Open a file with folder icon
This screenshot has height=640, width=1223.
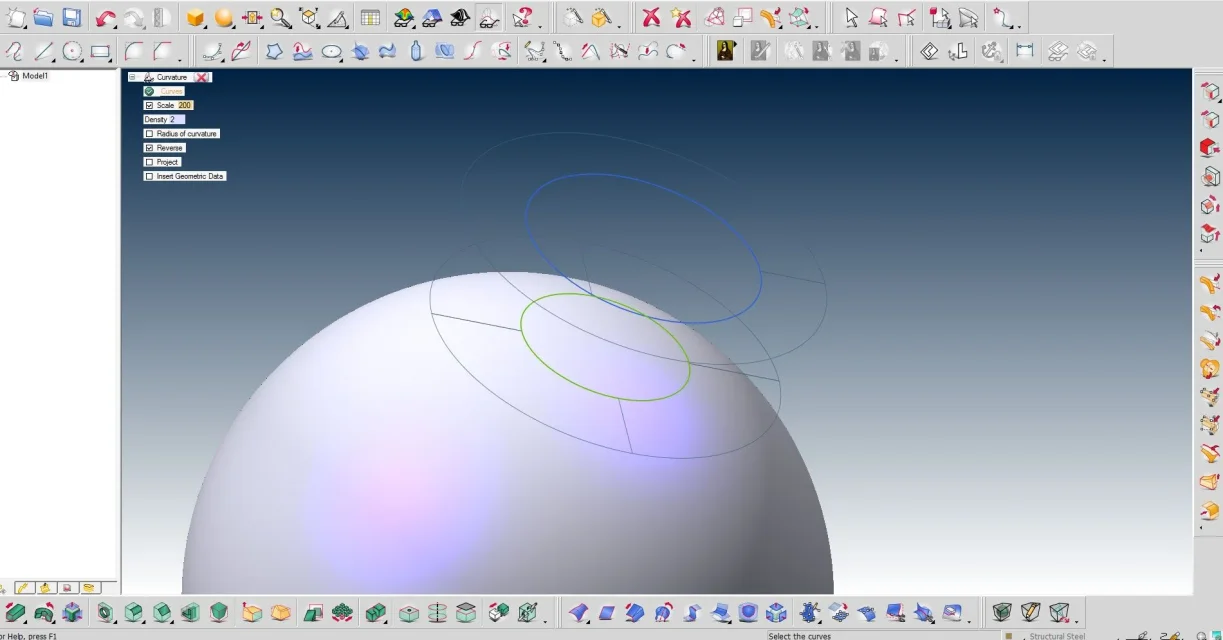point(43,18)
